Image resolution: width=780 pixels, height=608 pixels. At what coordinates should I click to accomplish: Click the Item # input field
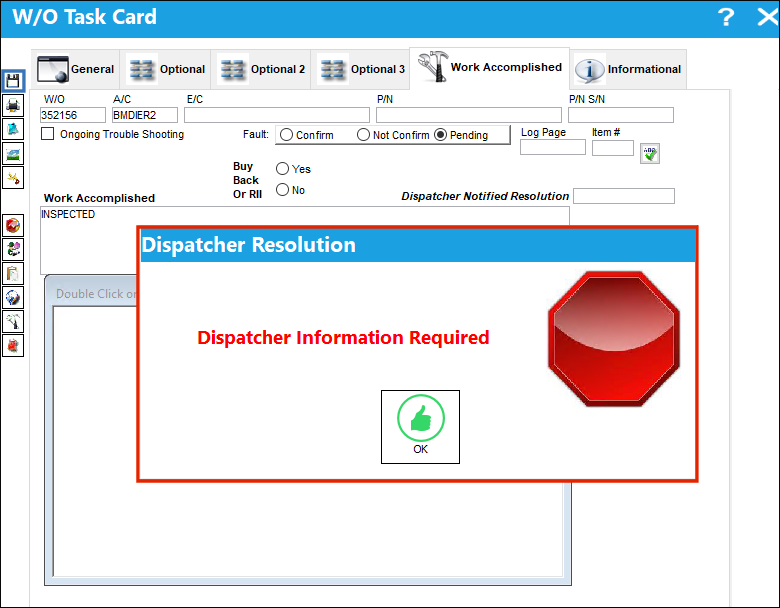[x=613, y=148]
